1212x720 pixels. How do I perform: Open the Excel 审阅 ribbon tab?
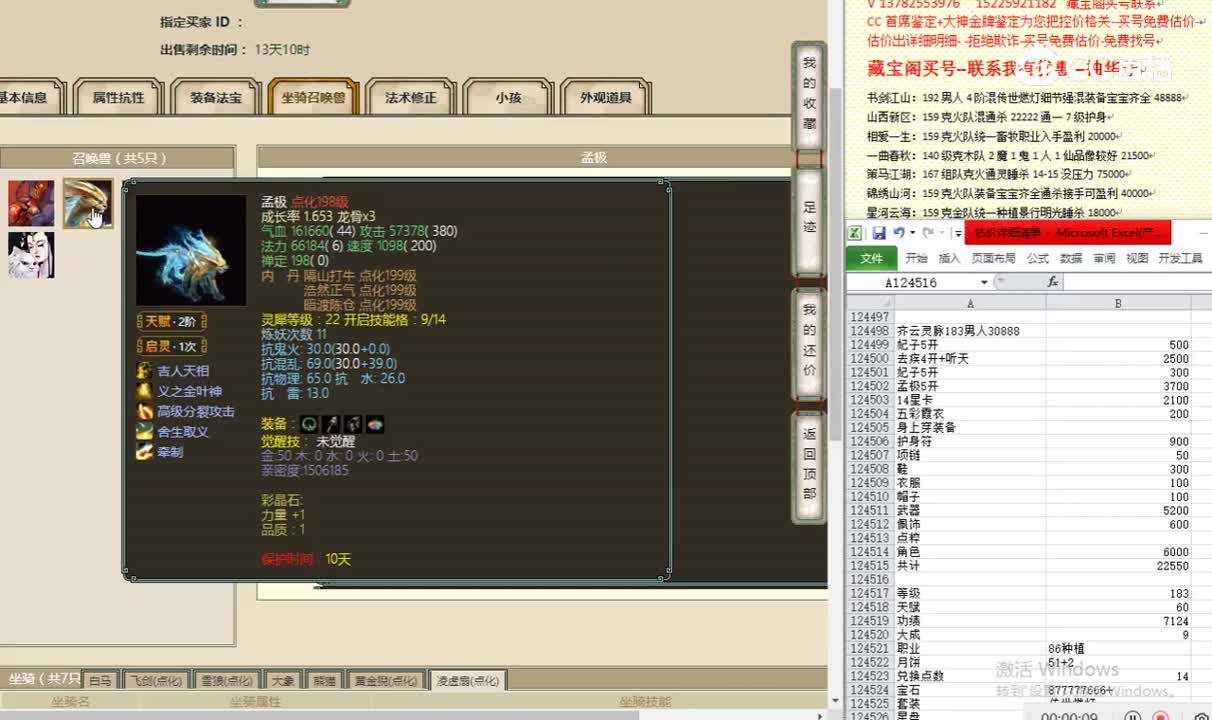pos(1104,258)
